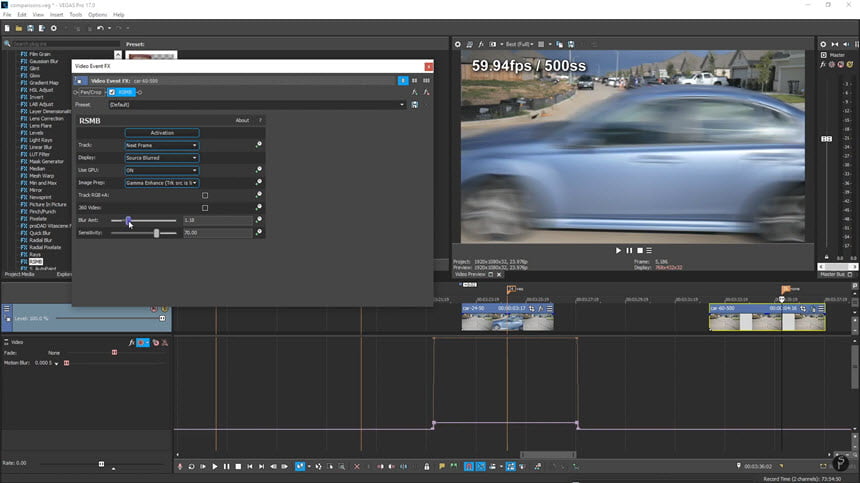
Task: Animate the Blur Amt parameter
Action: point(259,219)
